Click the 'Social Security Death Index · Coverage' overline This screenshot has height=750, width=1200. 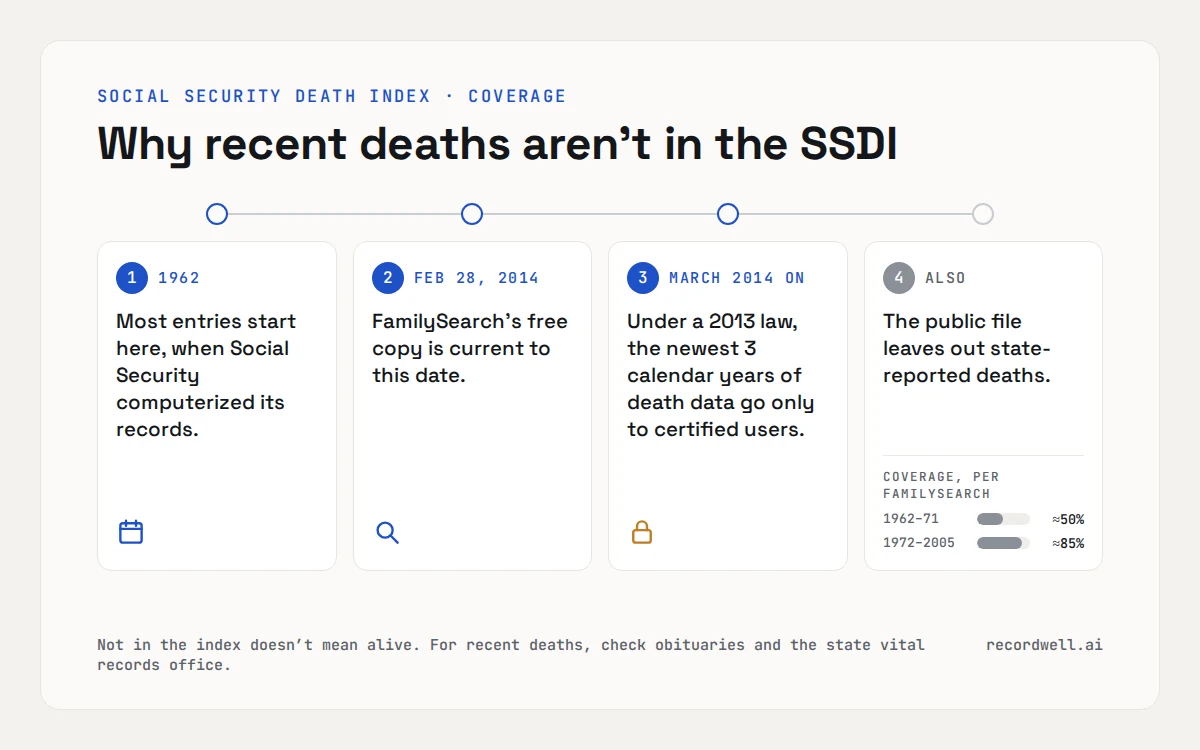332,96
